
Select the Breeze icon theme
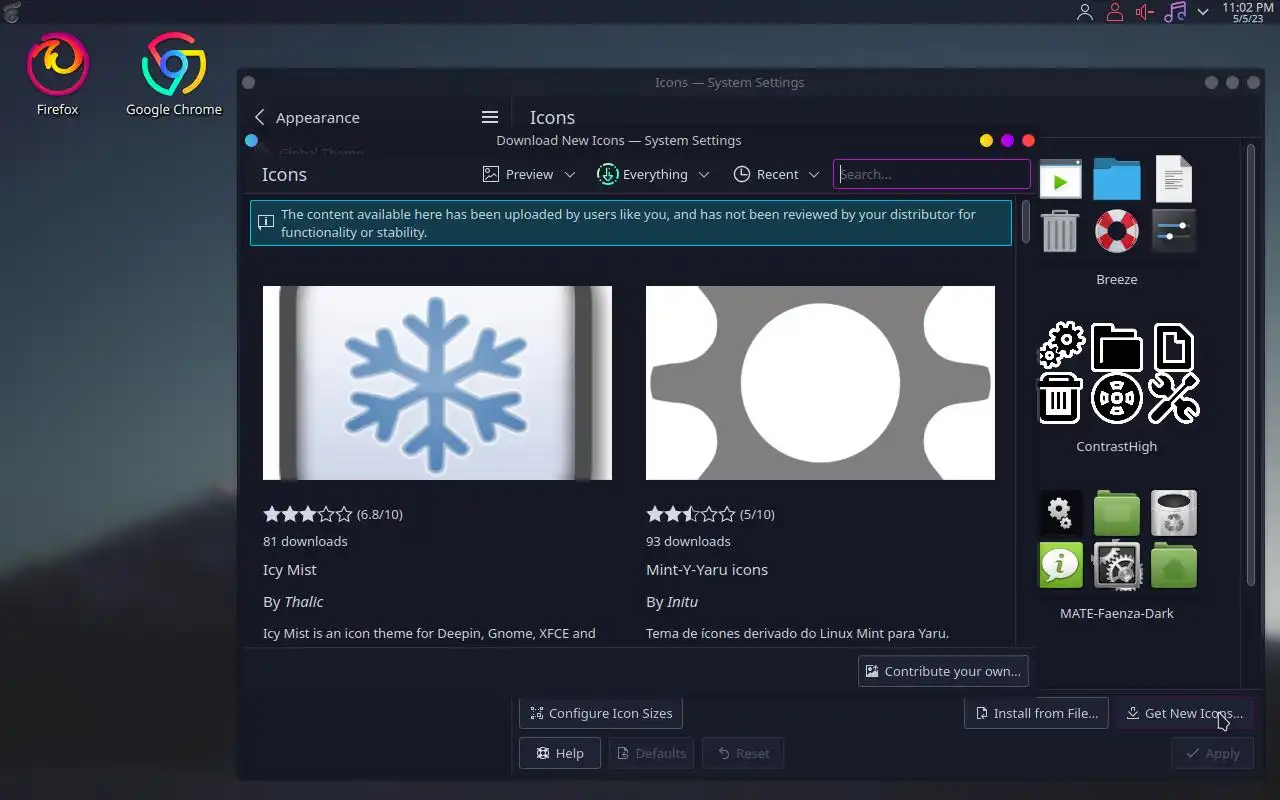pyautogui.click(x=1117, y=220)
